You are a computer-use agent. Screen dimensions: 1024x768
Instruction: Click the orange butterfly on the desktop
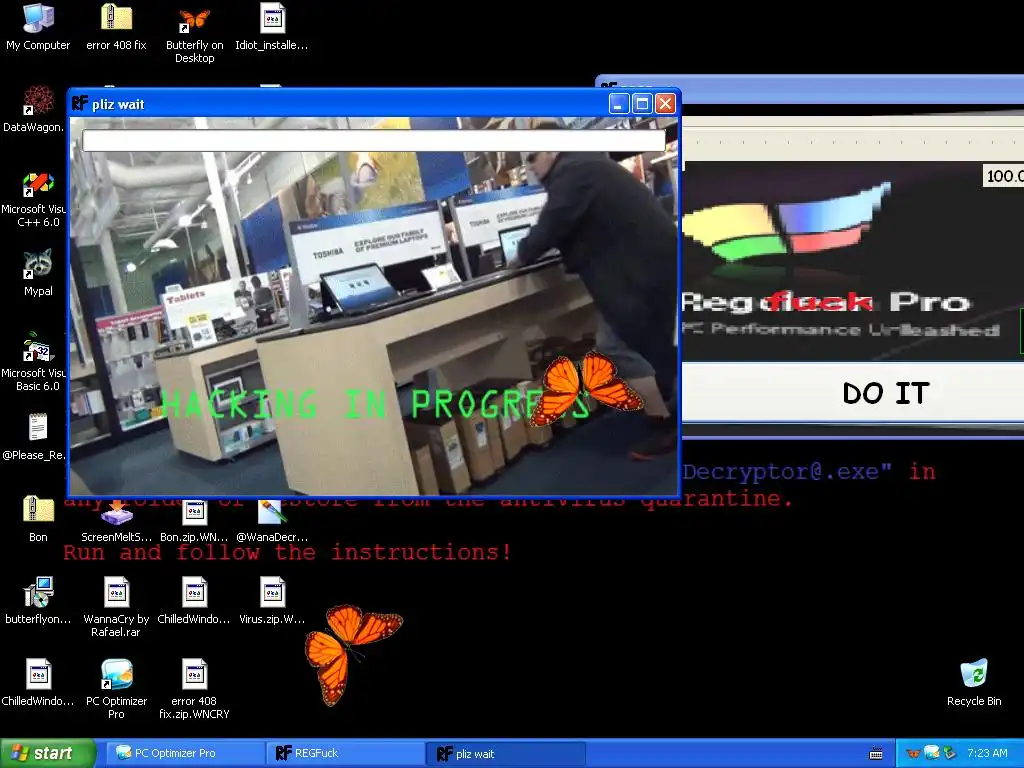351,653
